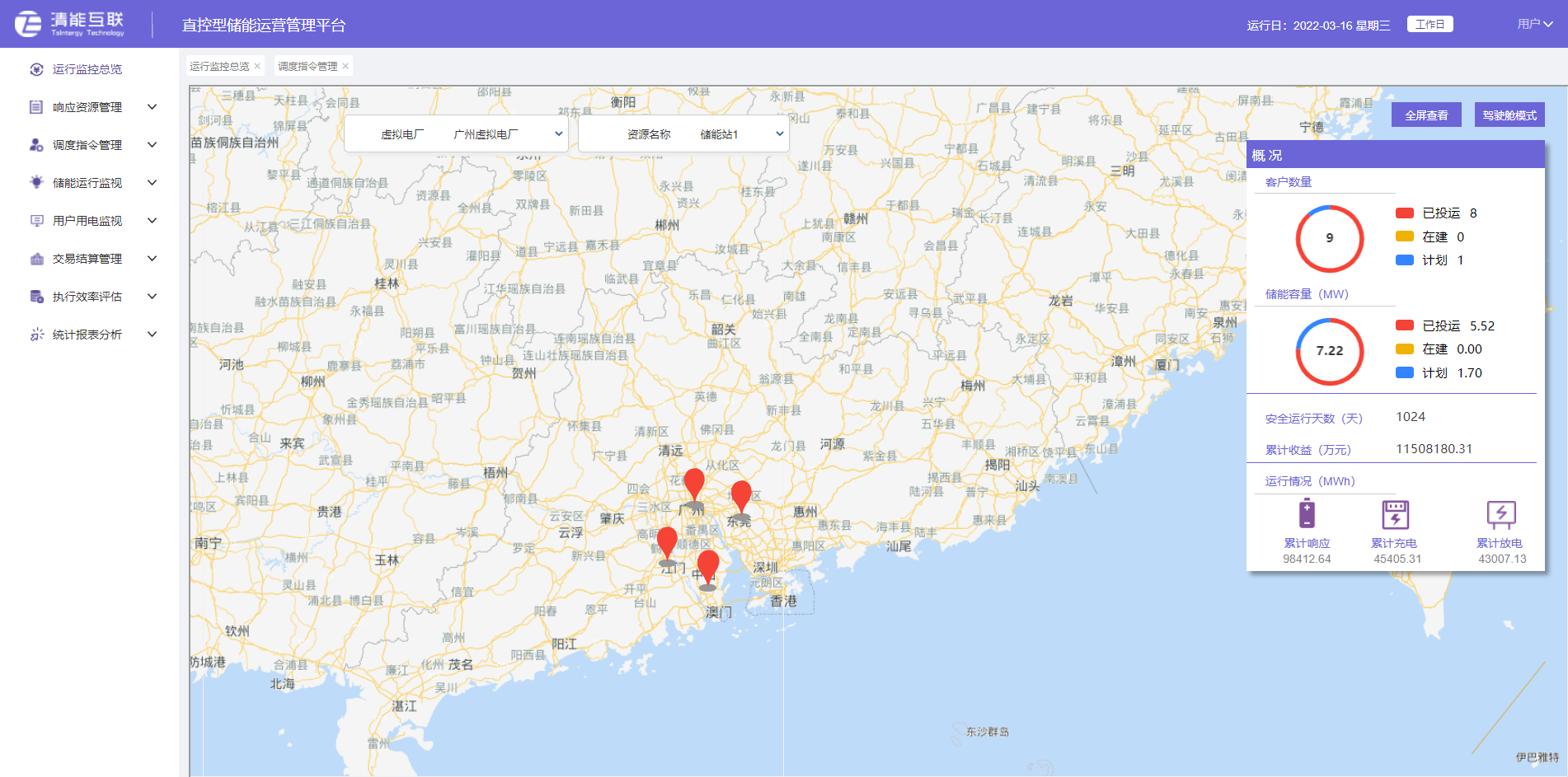Enter 驾驶舱模式 via its button
This screenshot has height=777, width=1568.
(x=1509, y=115)
